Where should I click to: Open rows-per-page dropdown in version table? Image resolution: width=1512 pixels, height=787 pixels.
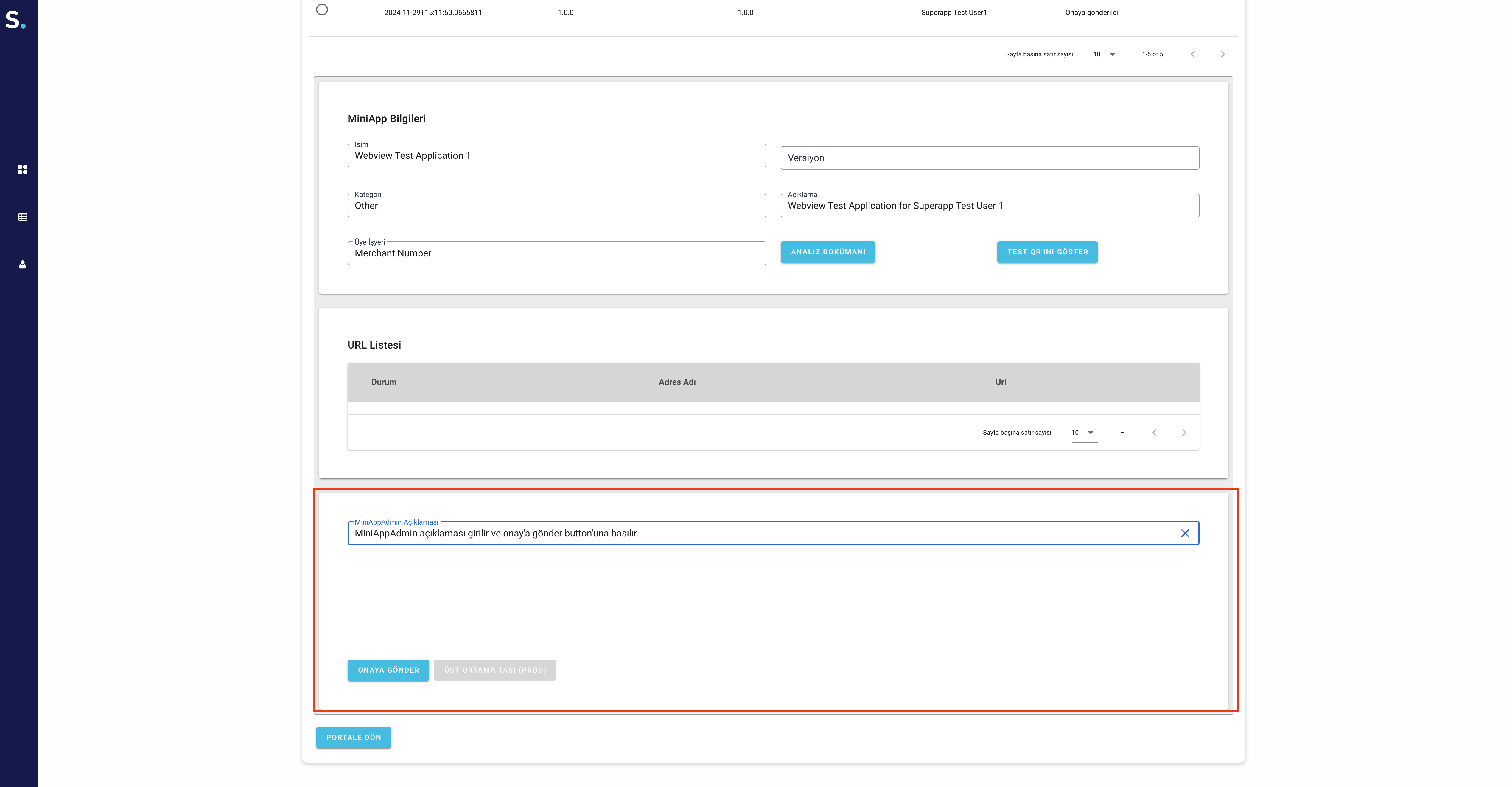point(1105,54)
